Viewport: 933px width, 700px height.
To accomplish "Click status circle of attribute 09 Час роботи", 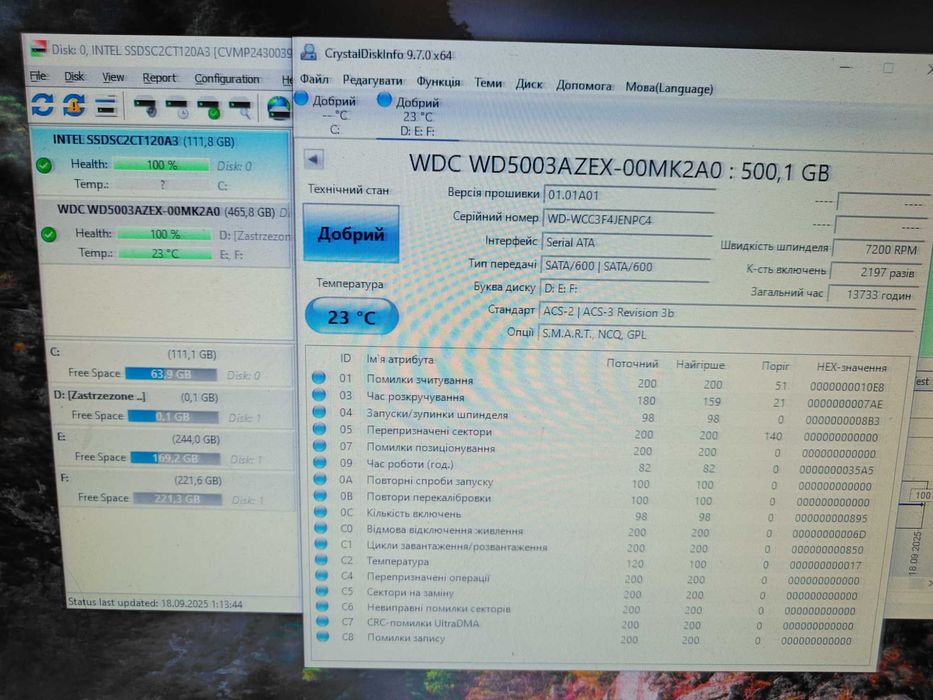I will (x=320, y=462).
